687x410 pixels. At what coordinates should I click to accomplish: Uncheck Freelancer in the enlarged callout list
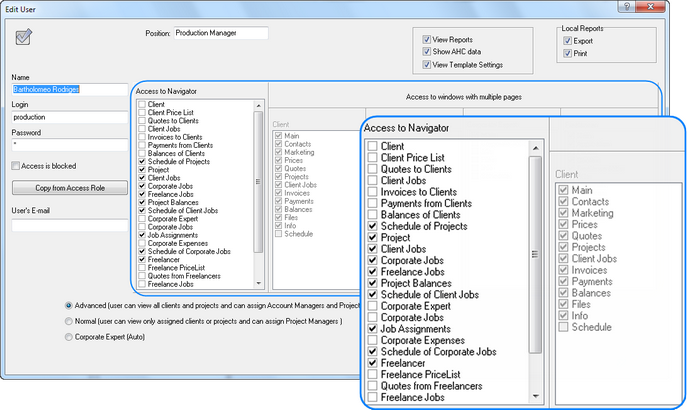[372, 363]
